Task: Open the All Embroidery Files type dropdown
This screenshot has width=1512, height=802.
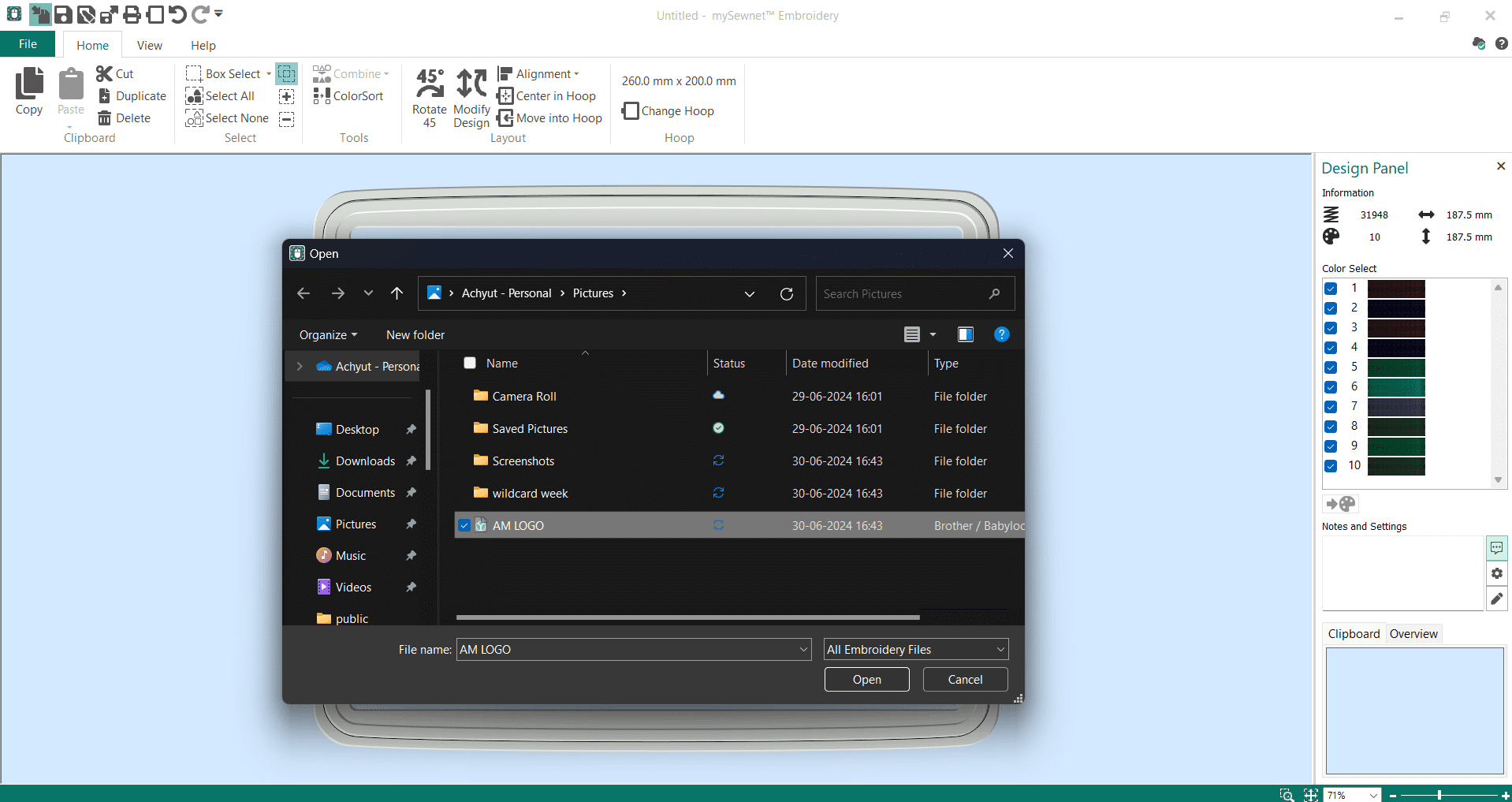Action: coord(916,649)
